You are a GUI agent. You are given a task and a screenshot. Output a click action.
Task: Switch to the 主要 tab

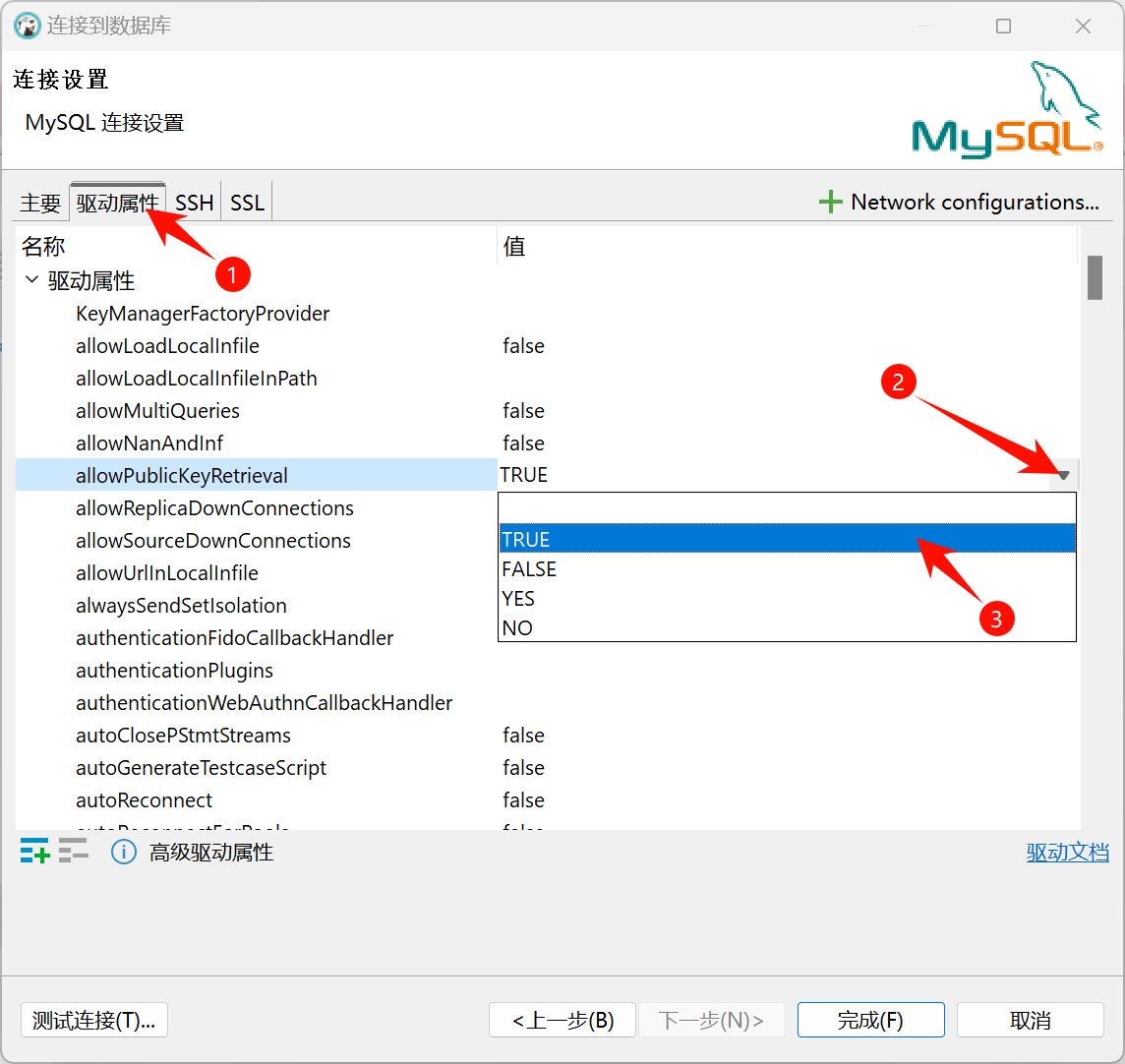39,201
